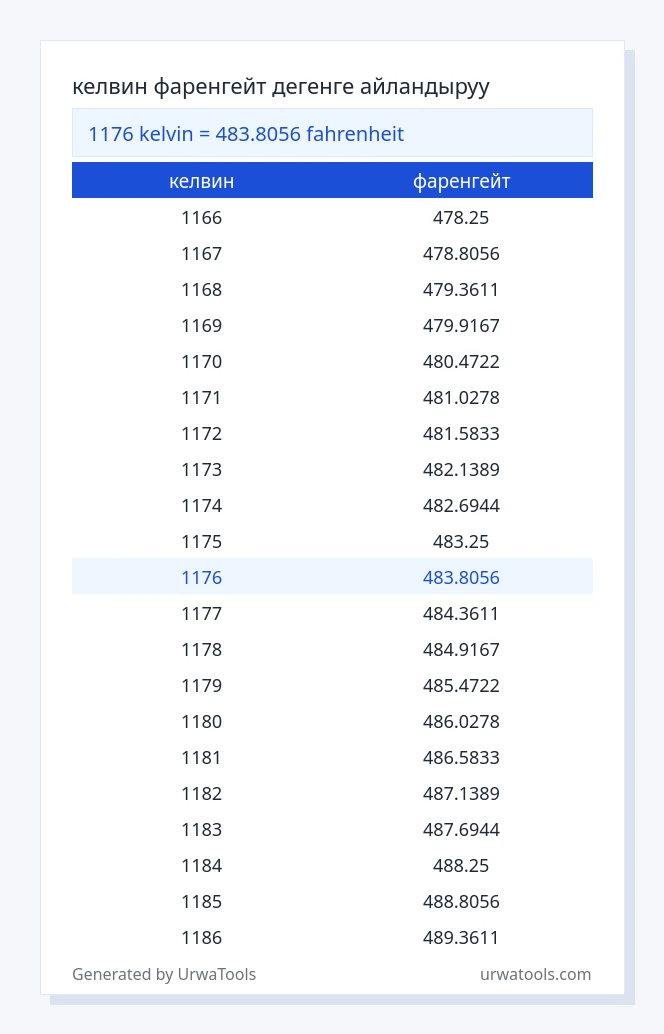Click the 483.25 fahrenheit value

461,541
